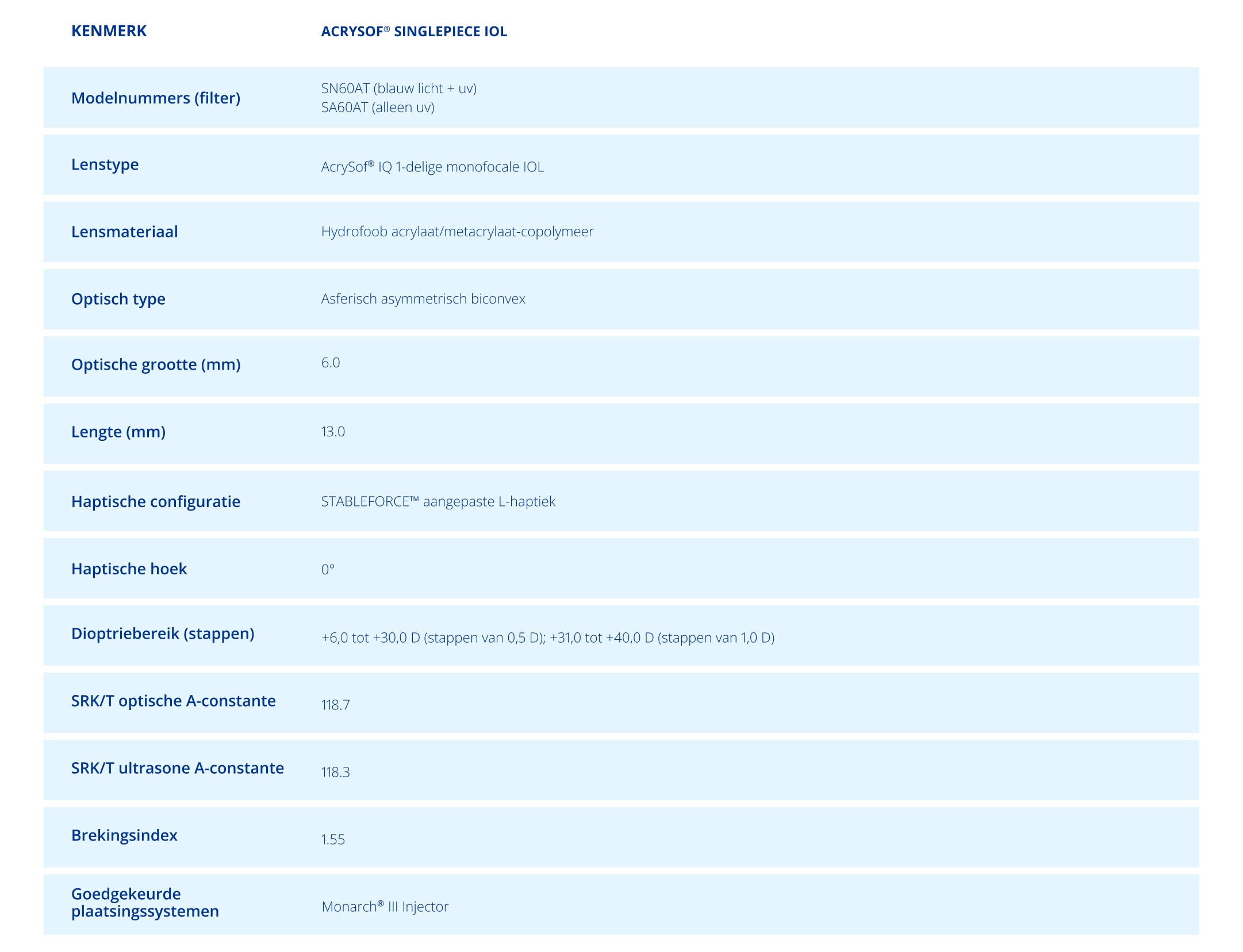
Task: Click SN60AT (blauw licht + uv)
Action: (x=399, y=88)
